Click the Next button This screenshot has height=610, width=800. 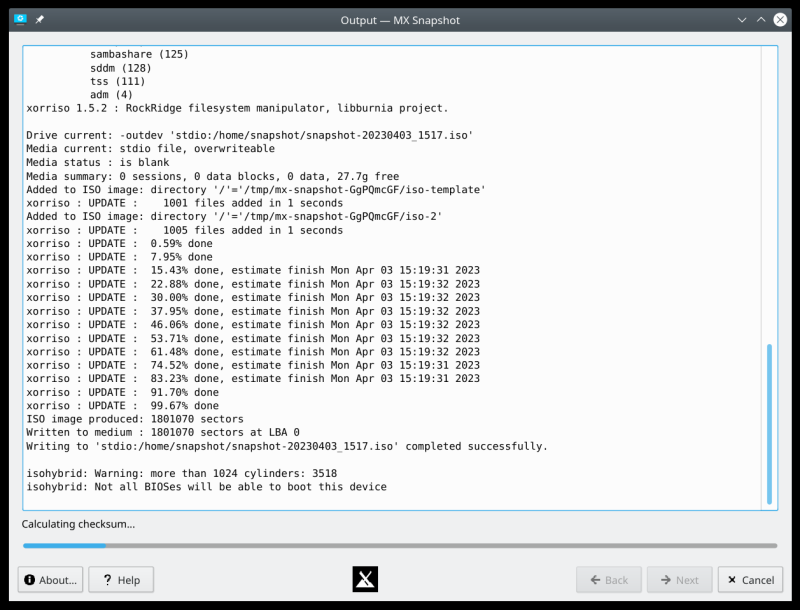[680, 579]
